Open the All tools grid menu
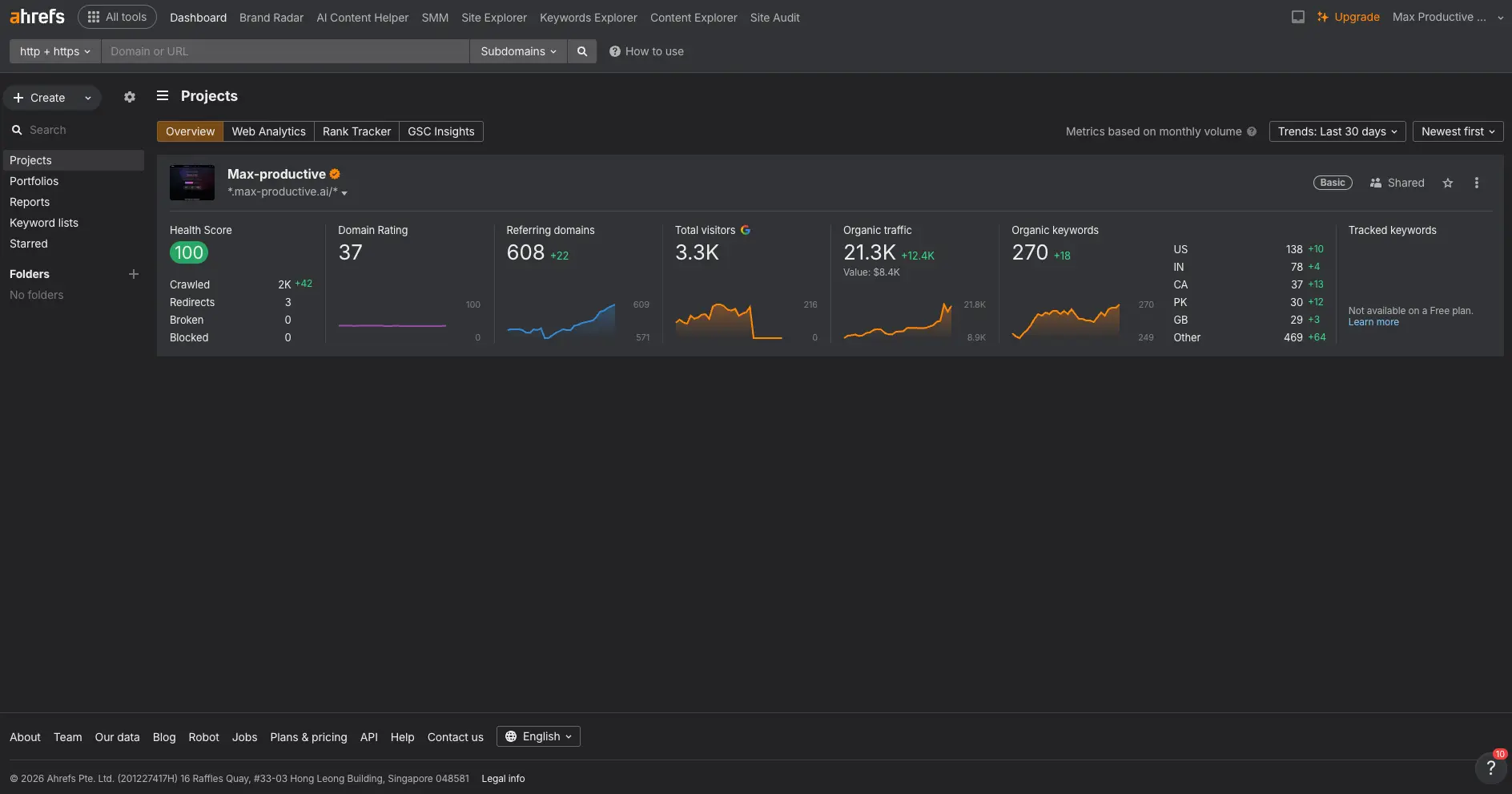 pos(117,17)
